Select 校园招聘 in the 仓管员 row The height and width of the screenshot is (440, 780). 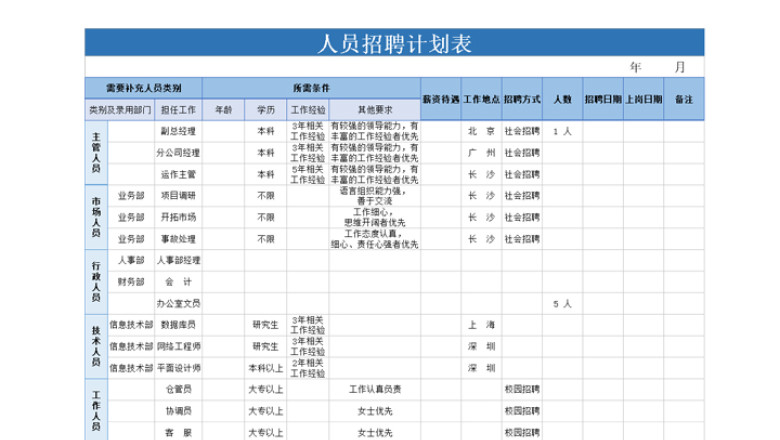[522, 389]
